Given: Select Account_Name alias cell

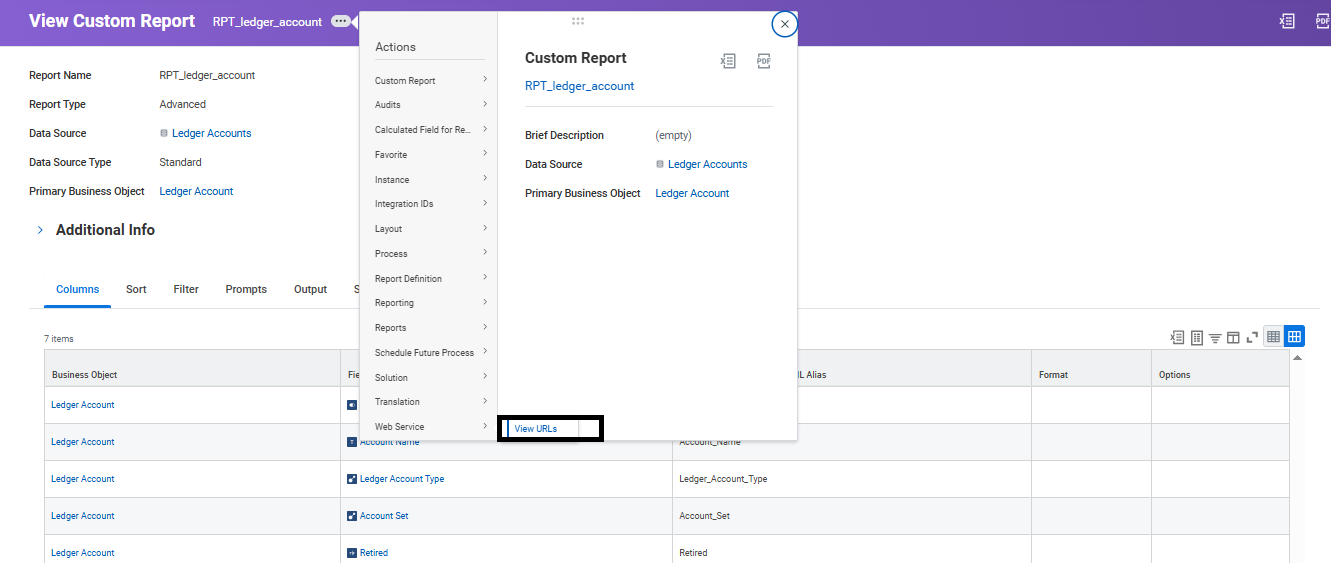Looking at the screenshot, I should (852, 442).
